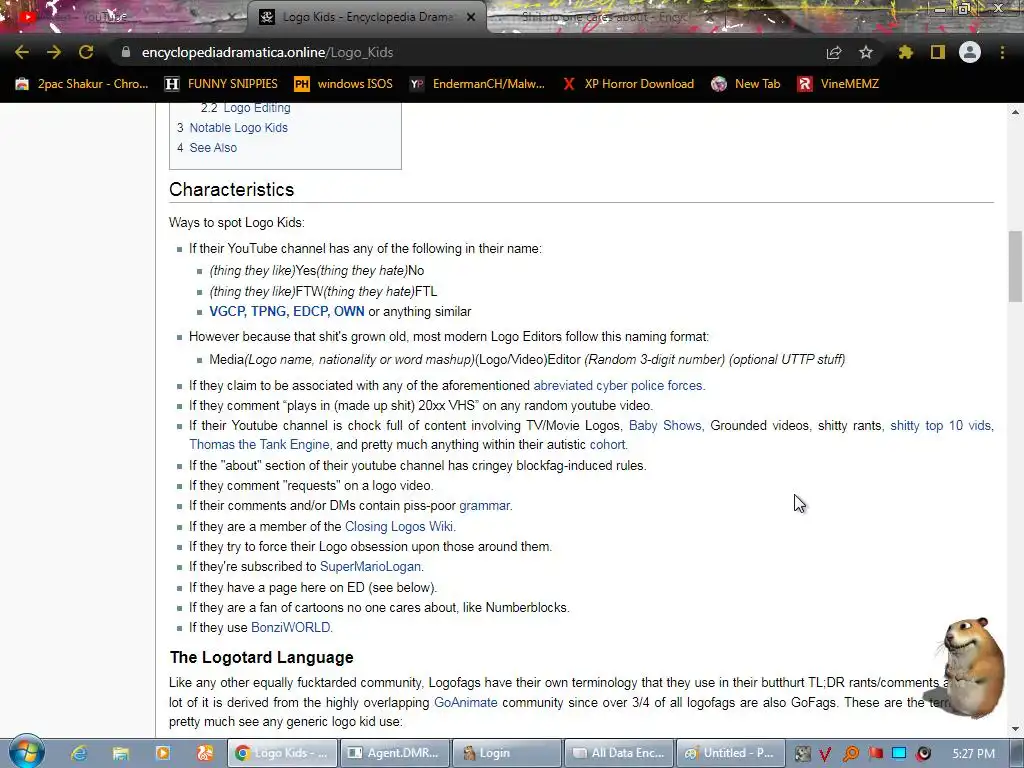Open the Chrome three-dot menu
The image size is (1024, 768).
click(1002, 52)
